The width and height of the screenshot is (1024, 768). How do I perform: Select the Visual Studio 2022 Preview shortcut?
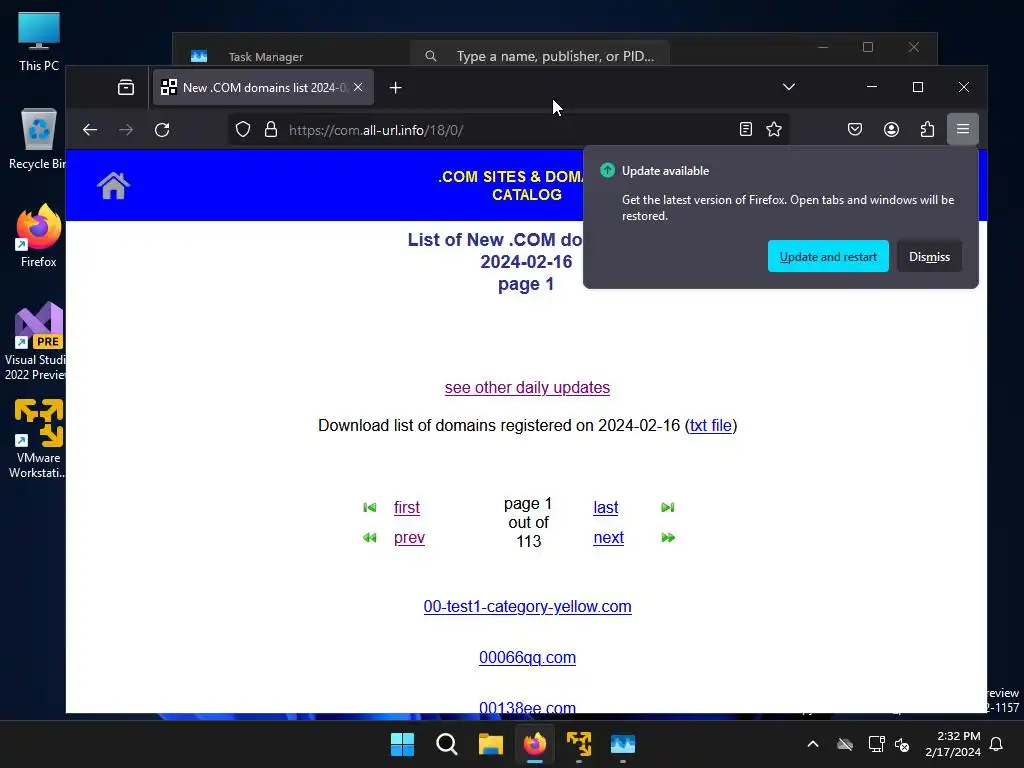36,341
